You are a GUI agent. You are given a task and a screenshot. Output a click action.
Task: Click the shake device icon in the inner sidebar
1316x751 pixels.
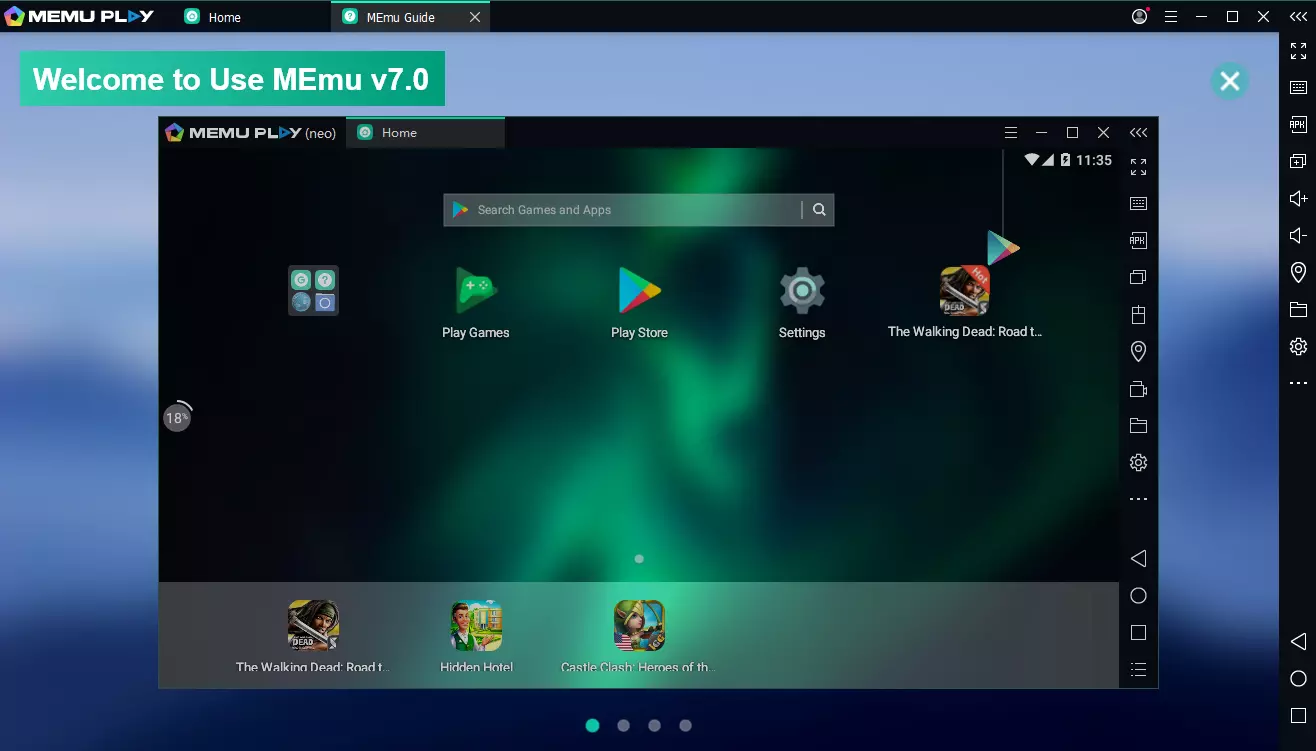1138,314
